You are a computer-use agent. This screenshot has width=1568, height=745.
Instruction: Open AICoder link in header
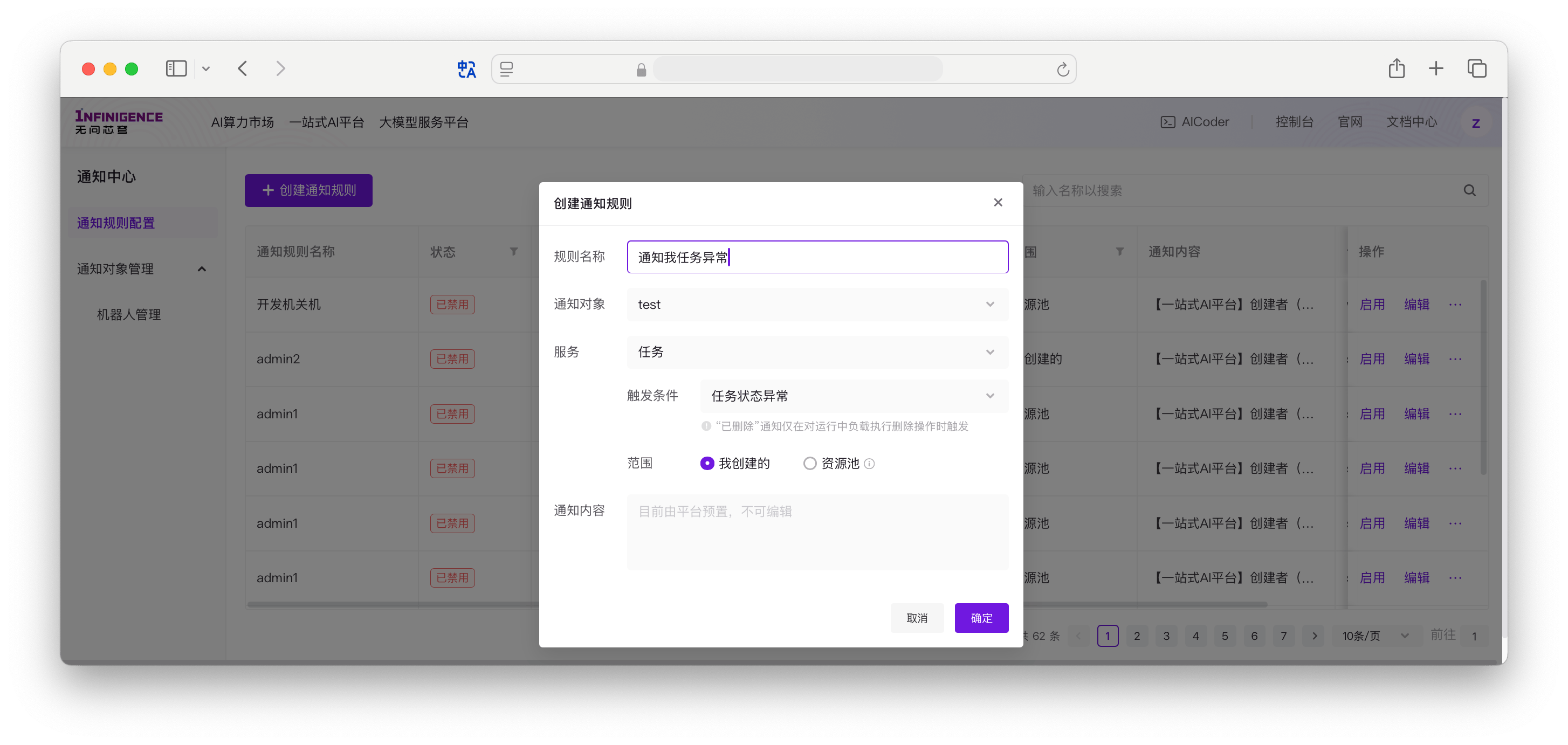point(1194,122)
